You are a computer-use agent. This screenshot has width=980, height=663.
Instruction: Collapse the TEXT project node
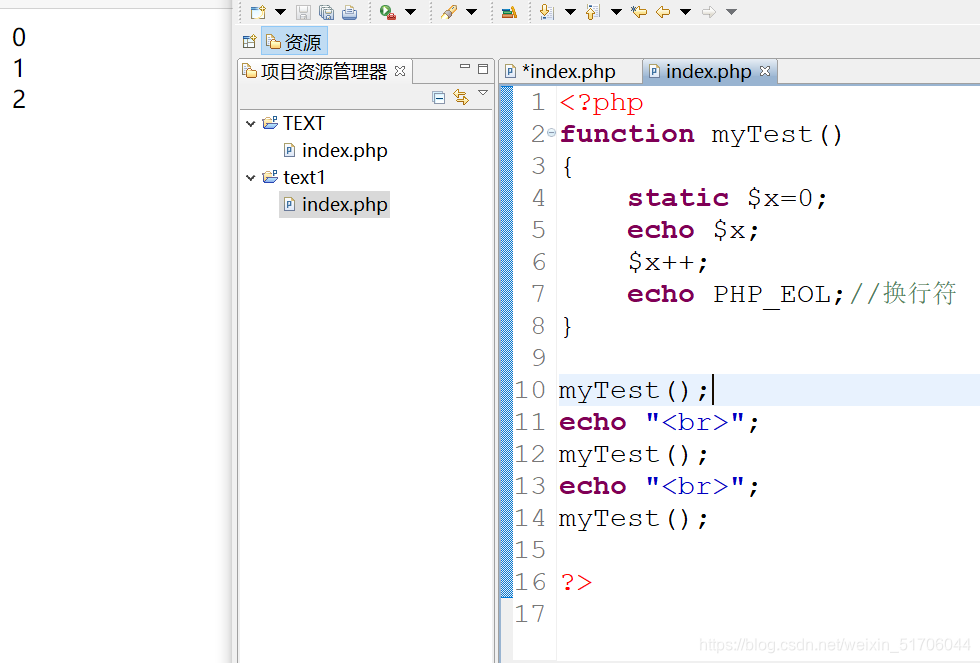tap(251, 124)
